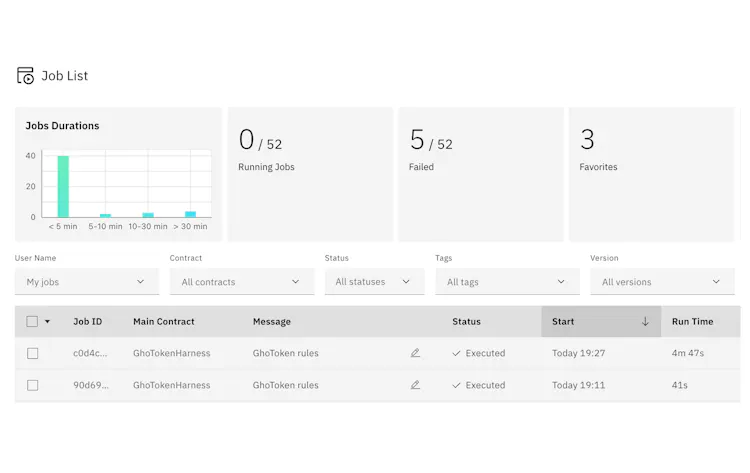
Task: Click GhoTokenHarness in the c0d4c row
Action: click(x=172, y=353)
